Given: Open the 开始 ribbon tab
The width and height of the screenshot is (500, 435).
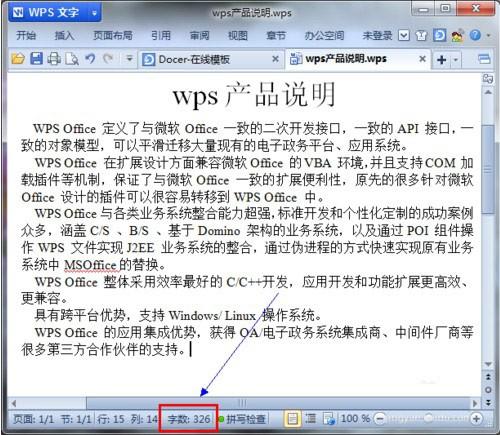Looking at the screenshot, I should [26, 35].
